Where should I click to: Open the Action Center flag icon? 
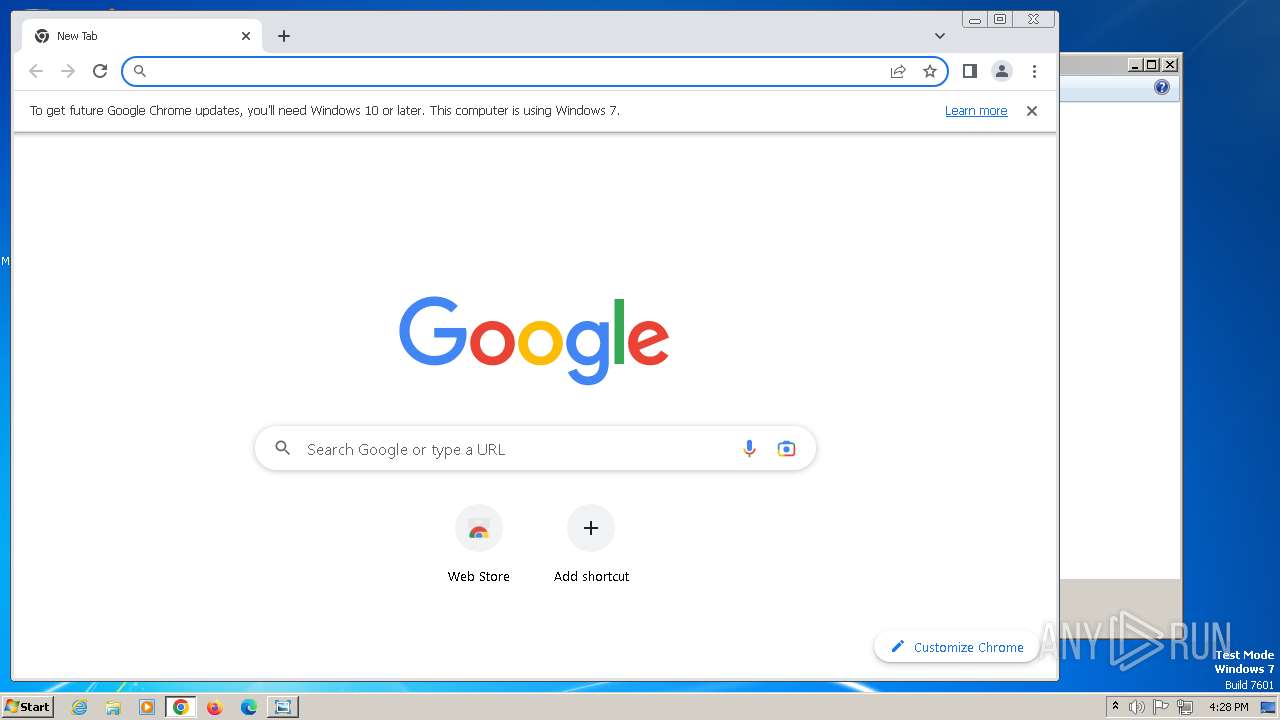tap(1161, 707)
